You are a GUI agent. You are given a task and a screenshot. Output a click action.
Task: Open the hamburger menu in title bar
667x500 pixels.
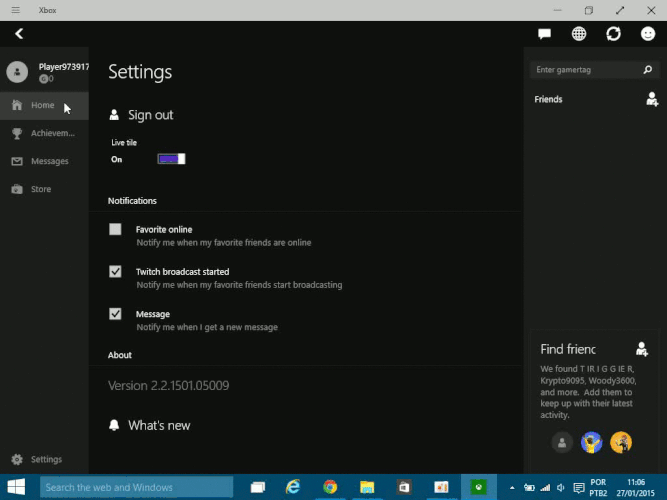[16, 10]
